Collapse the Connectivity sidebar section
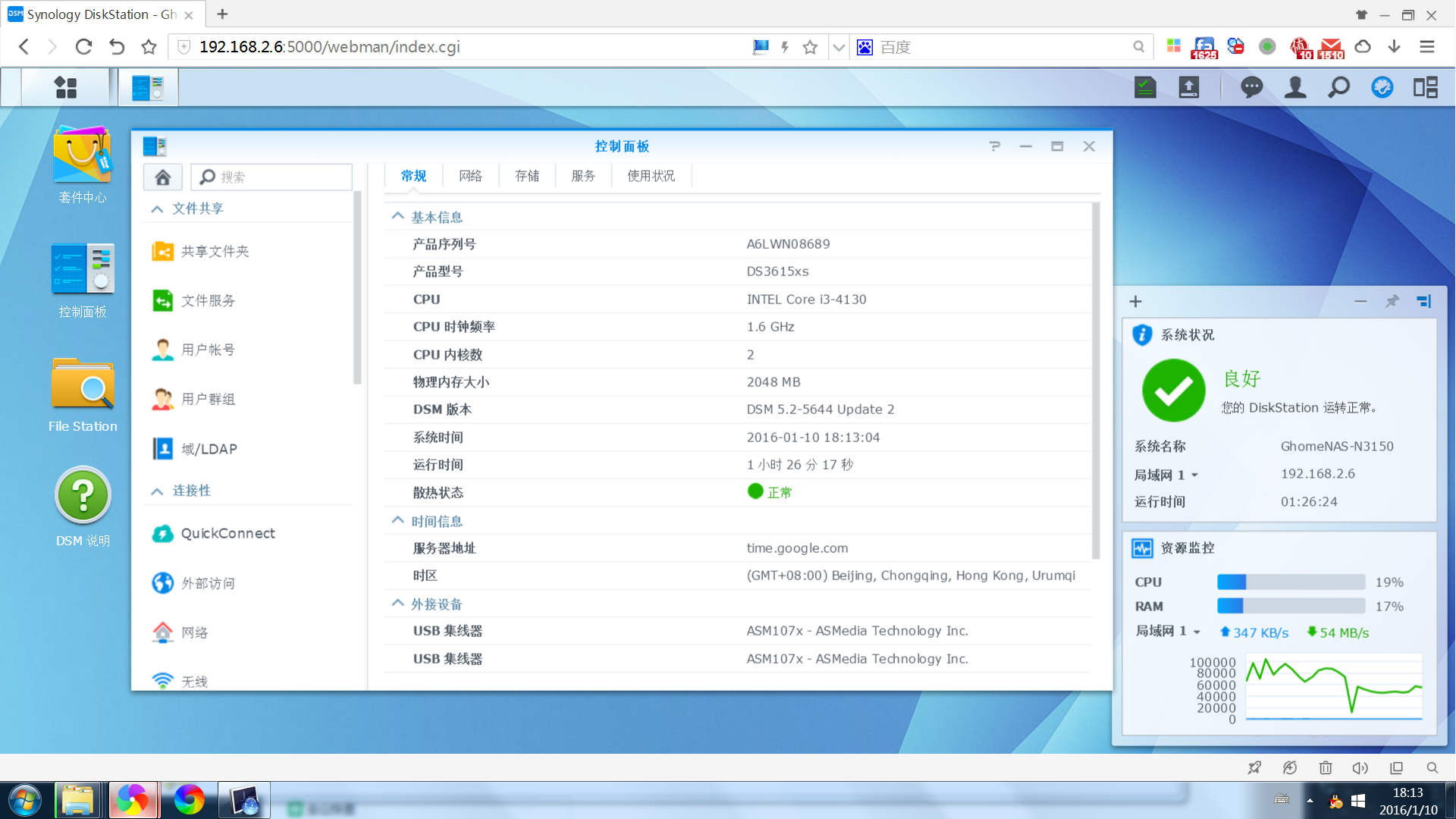 [157, 491]
